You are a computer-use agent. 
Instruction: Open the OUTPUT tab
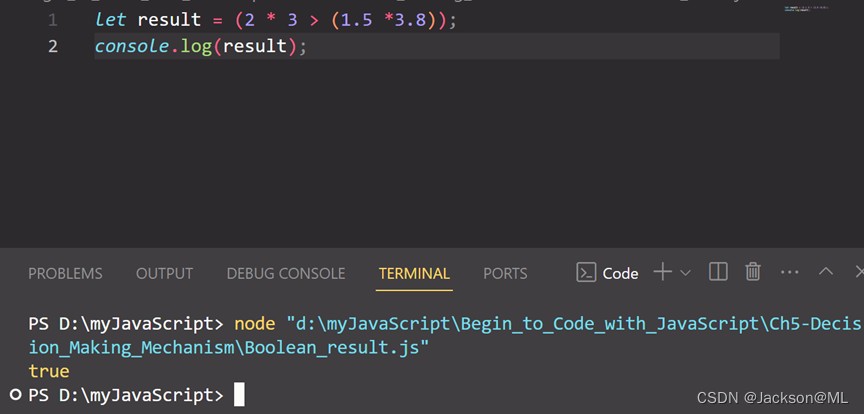pos(164,273)
